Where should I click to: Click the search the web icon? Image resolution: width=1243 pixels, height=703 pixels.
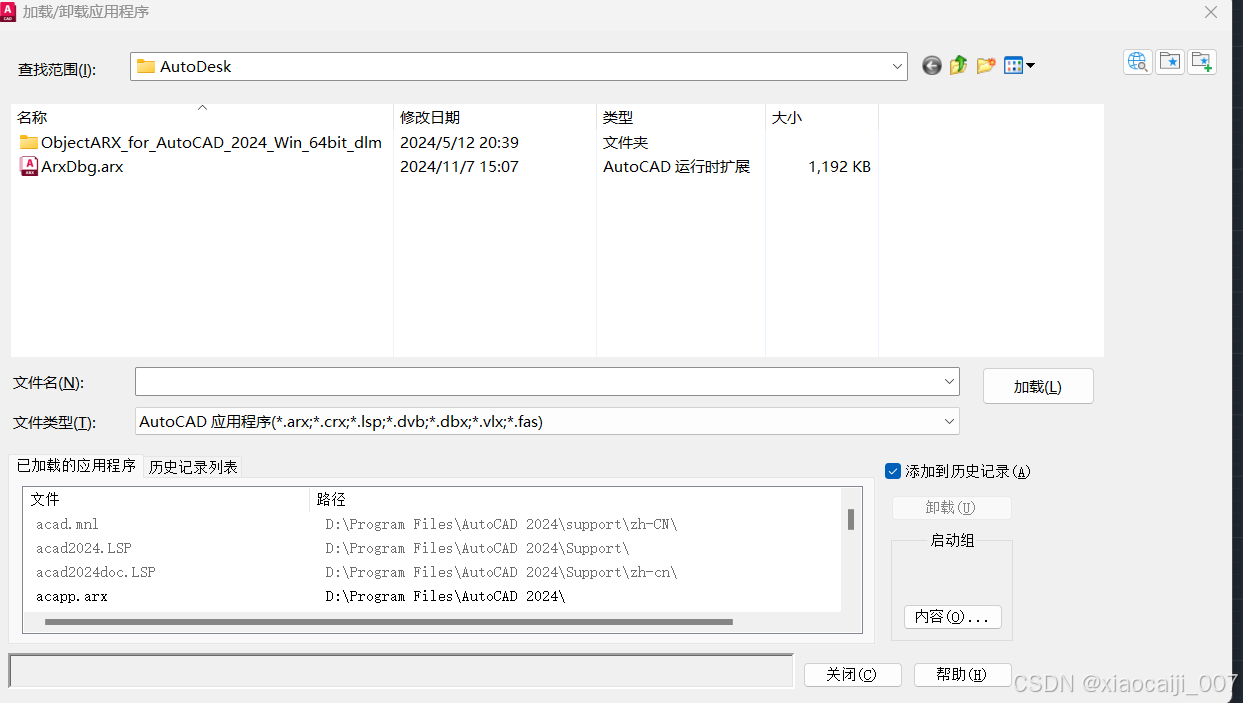pos(1138,62)
